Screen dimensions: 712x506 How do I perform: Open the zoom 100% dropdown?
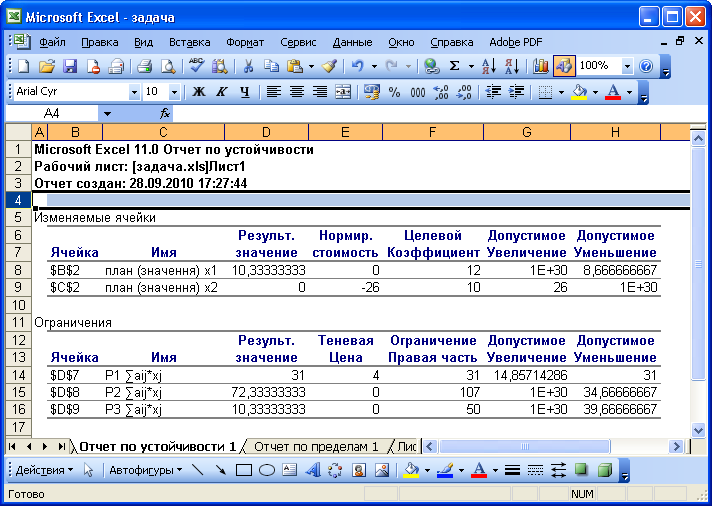click(627, 66)
